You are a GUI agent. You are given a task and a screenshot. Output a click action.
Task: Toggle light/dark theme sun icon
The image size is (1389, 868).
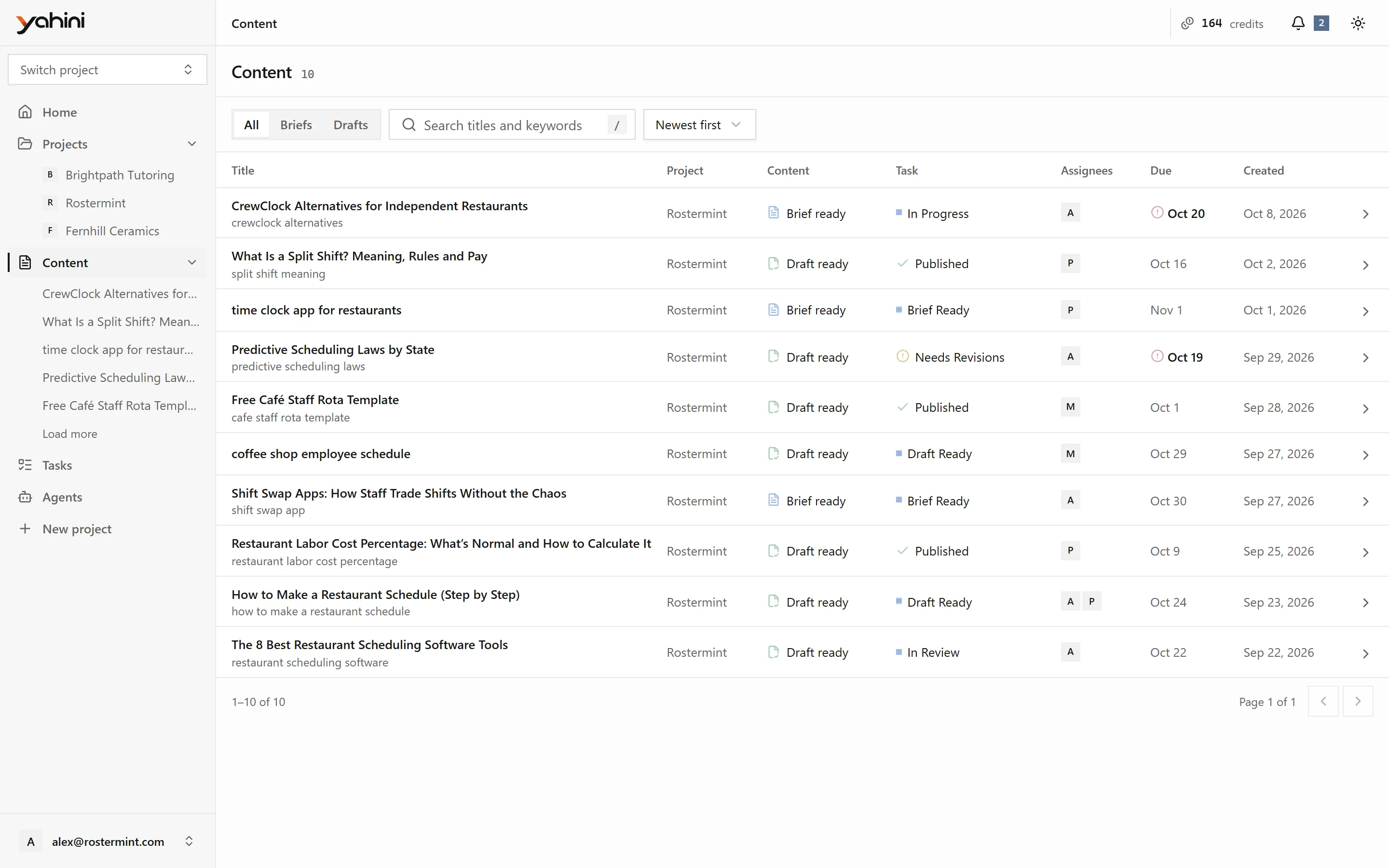pyautogui.click(x=1358, y=23)
